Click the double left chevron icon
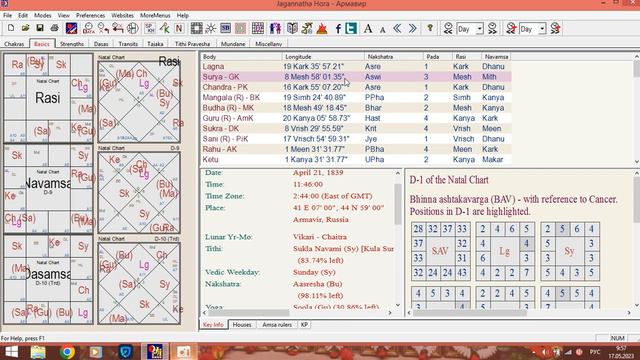This screenshot has height=360, width=640. [x=397, y=28]
